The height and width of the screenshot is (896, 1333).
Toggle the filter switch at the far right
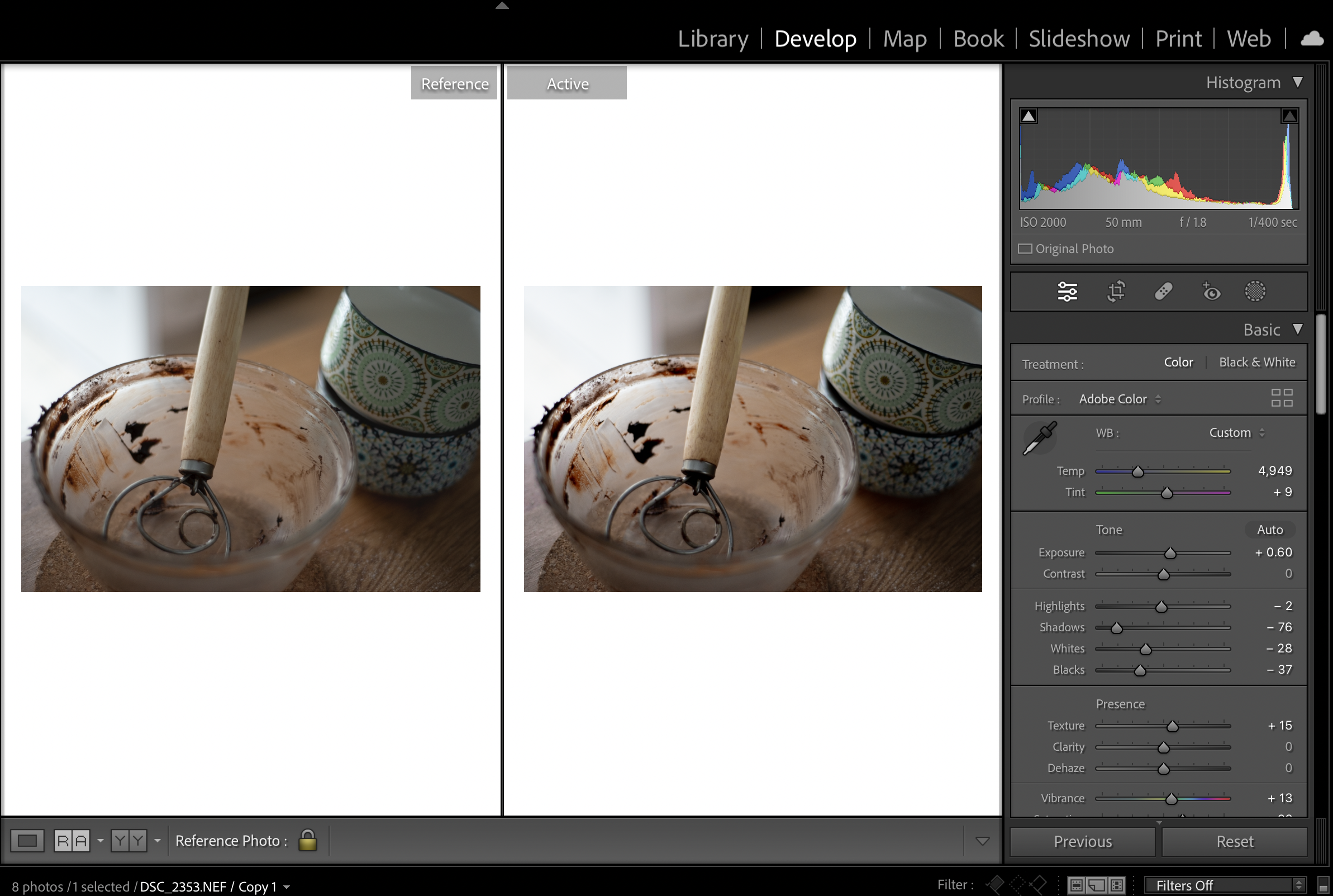[x=1323, y=885]
